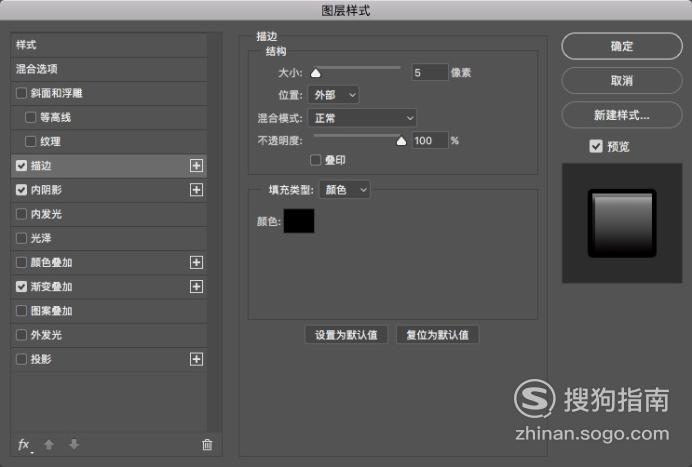The width and height of the screenshot is (692, 467).
Task: Uncheck the 描边 checkbox
Action: 21,166
